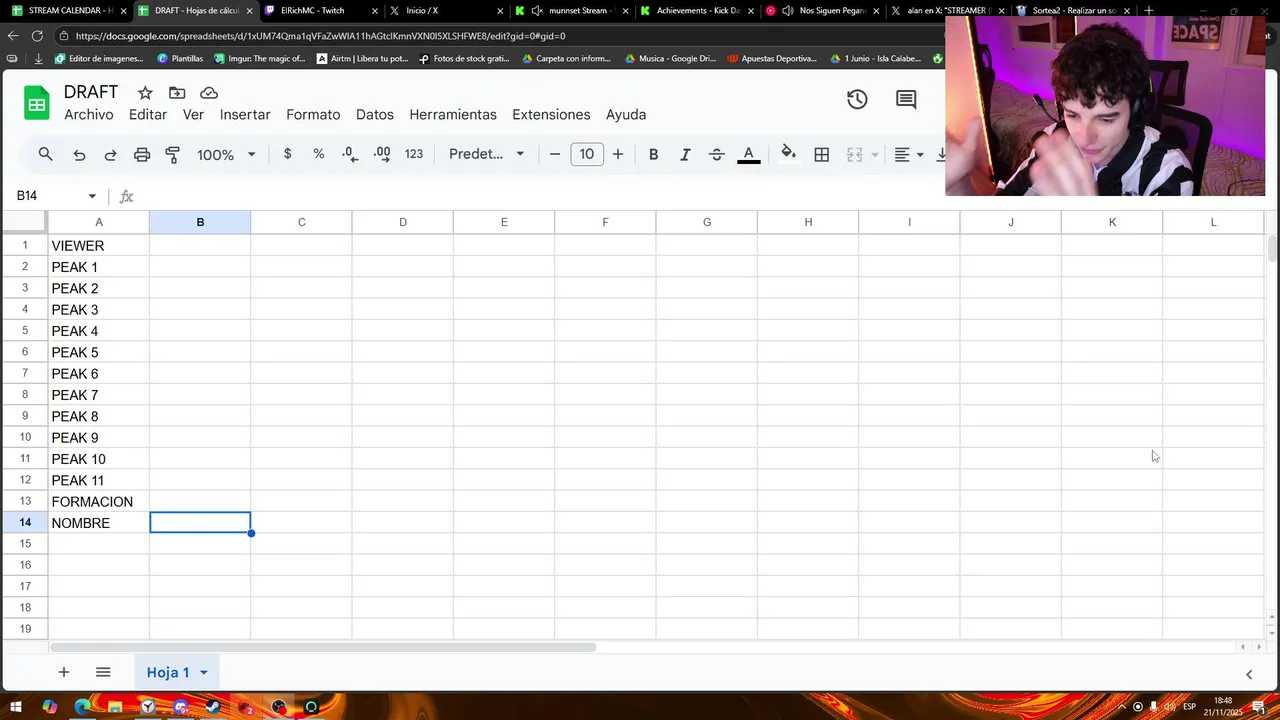Select column F header
This screenshot has height=720, width=1280.
click(605, 222)
